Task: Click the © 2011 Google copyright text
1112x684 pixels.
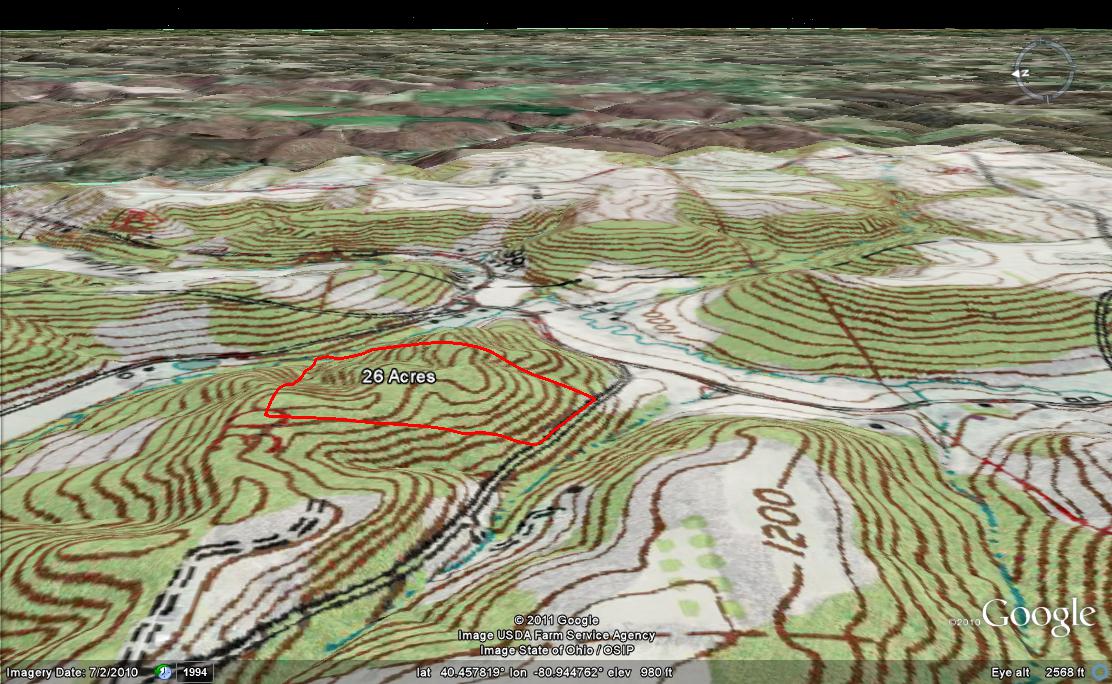Action: click(x=556, y=620)
